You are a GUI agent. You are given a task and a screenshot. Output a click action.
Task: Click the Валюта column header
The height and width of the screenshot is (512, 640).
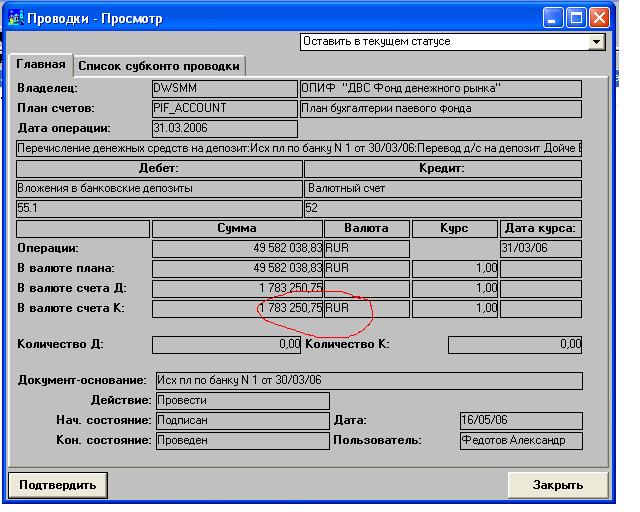tap(367, 229)
